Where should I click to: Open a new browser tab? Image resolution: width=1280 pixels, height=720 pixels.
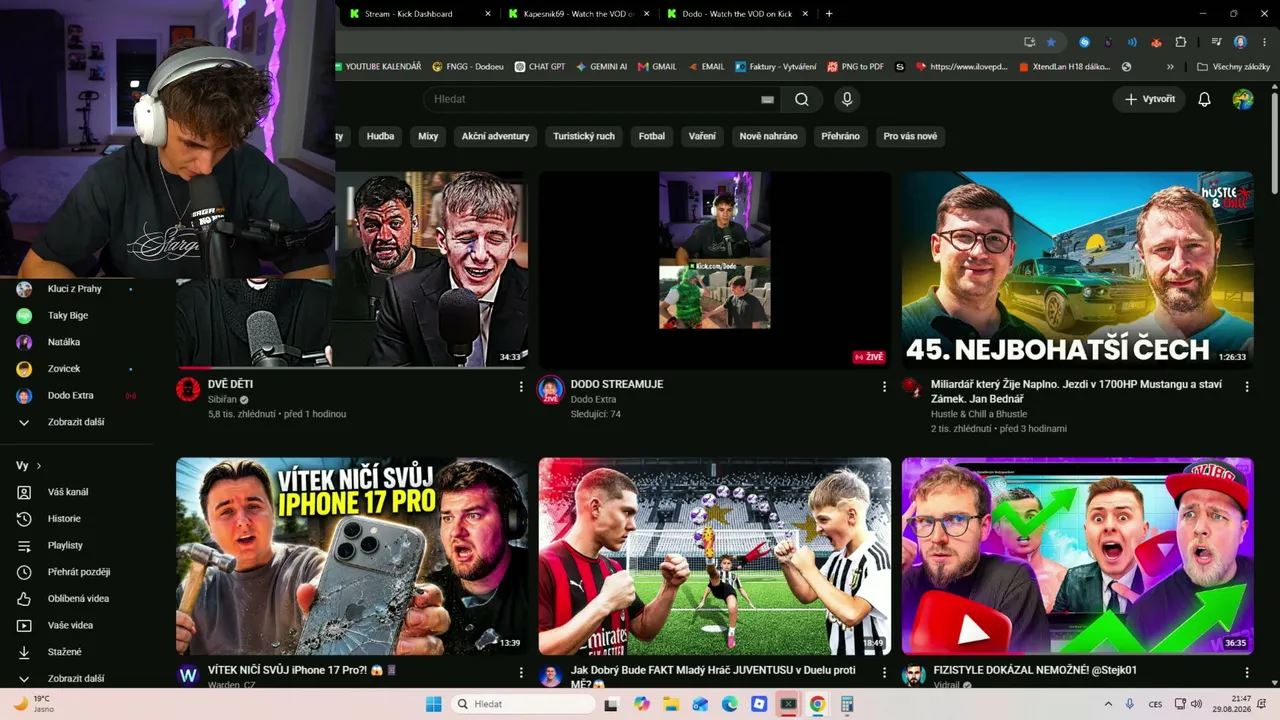point(829,14)
